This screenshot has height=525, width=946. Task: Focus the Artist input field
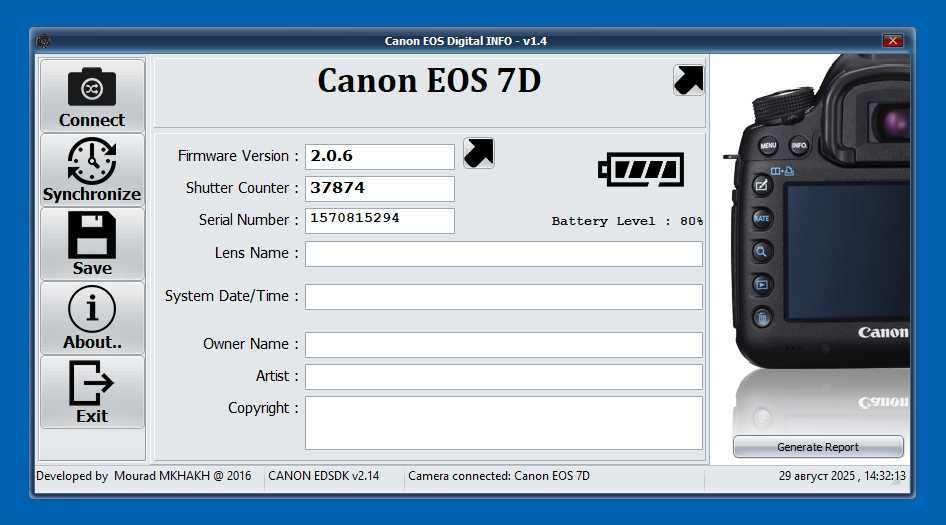tap(504, 377)
